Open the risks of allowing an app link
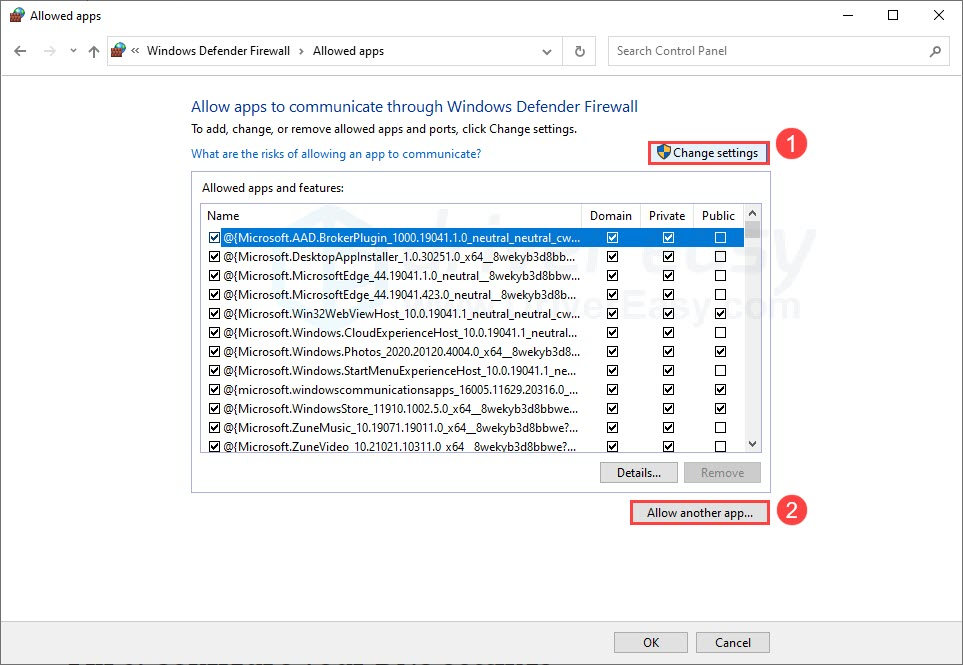 click(x=336, y=154)
